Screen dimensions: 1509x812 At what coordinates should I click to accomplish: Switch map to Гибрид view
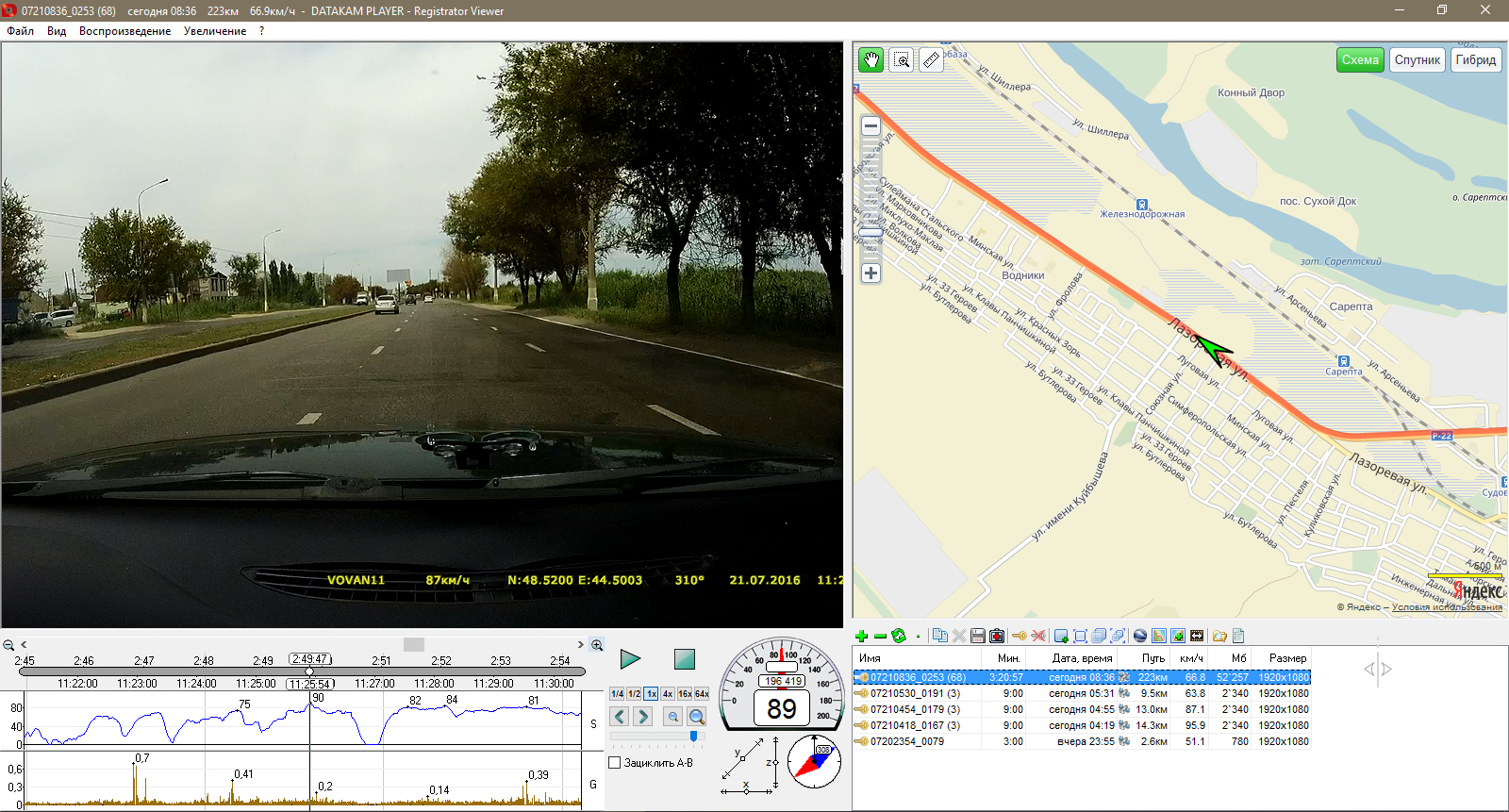[x=1475, y=60]
